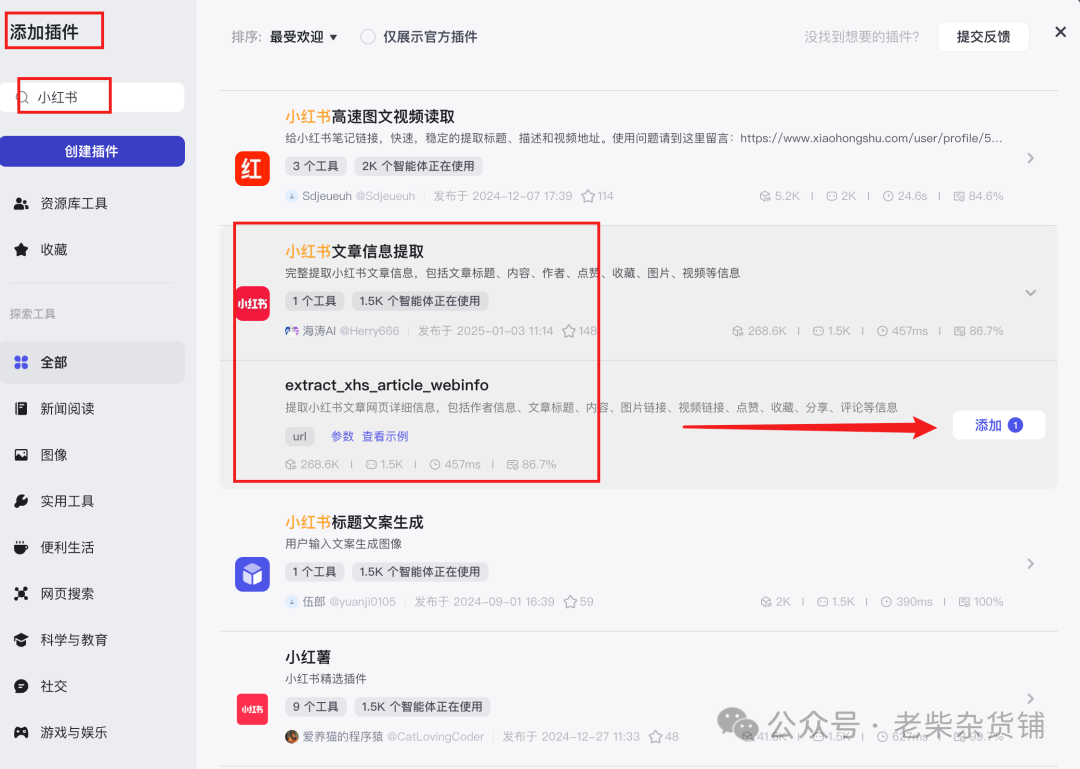Click 小红薯 plugin title

coord(308,657)
